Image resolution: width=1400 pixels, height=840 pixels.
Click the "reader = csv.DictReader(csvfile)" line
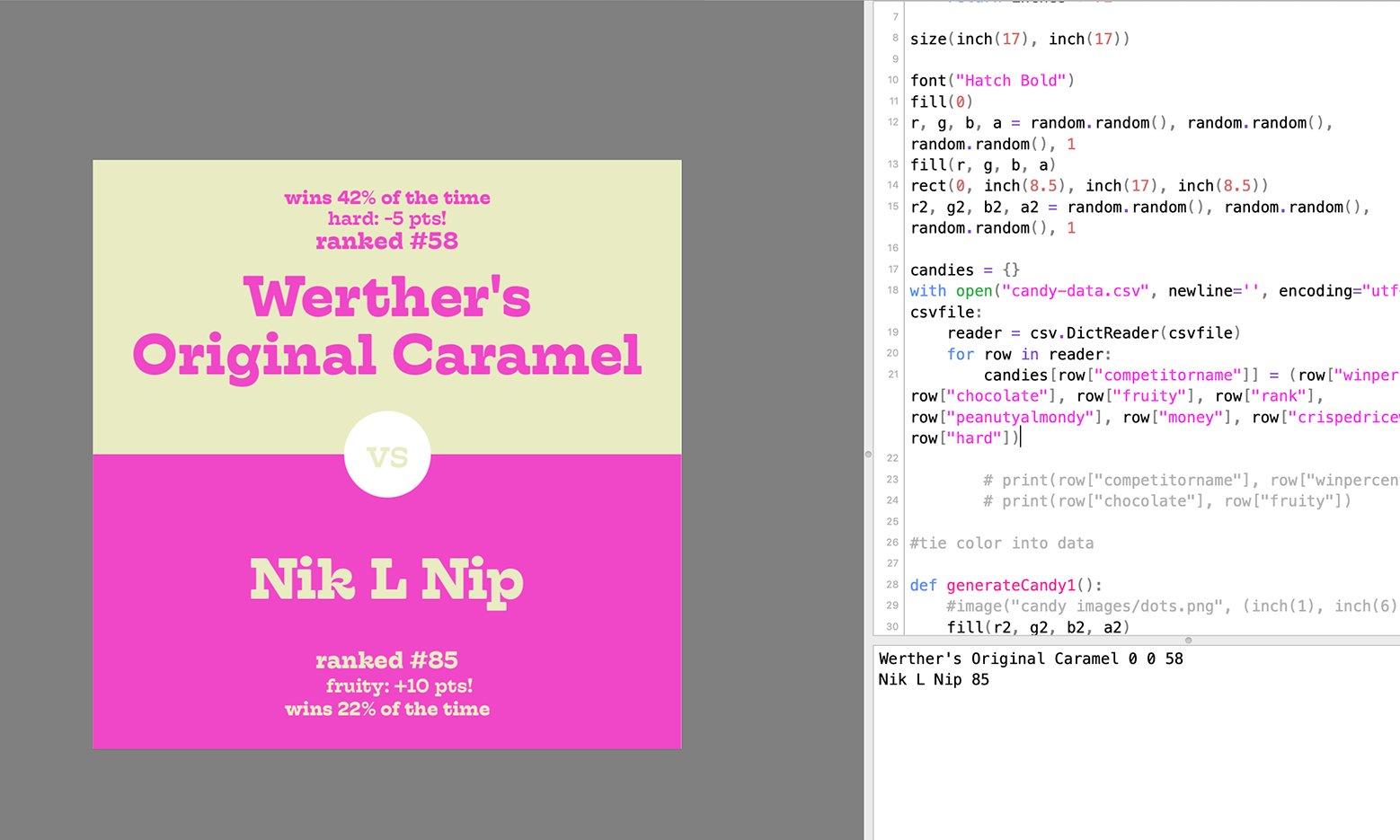[1094, 333]
